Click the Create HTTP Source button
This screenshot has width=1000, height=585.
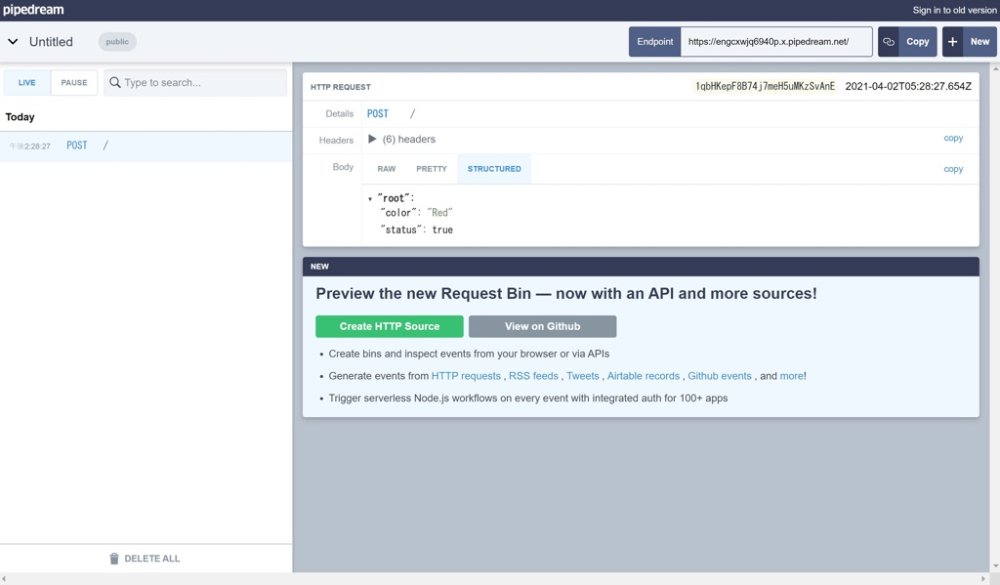click(x=389, y=326)
